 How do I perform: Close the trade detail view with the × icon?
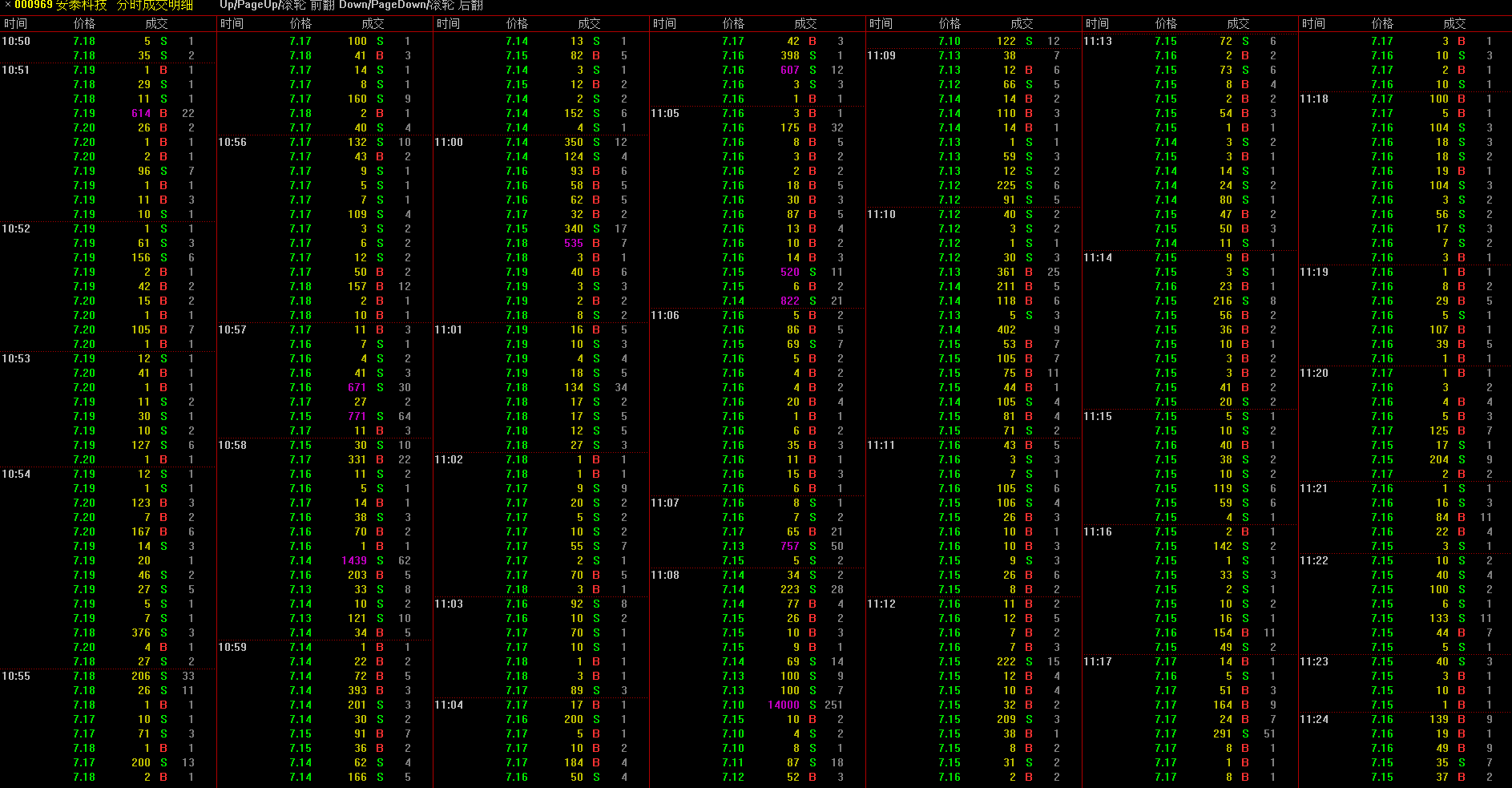[6, 5]
